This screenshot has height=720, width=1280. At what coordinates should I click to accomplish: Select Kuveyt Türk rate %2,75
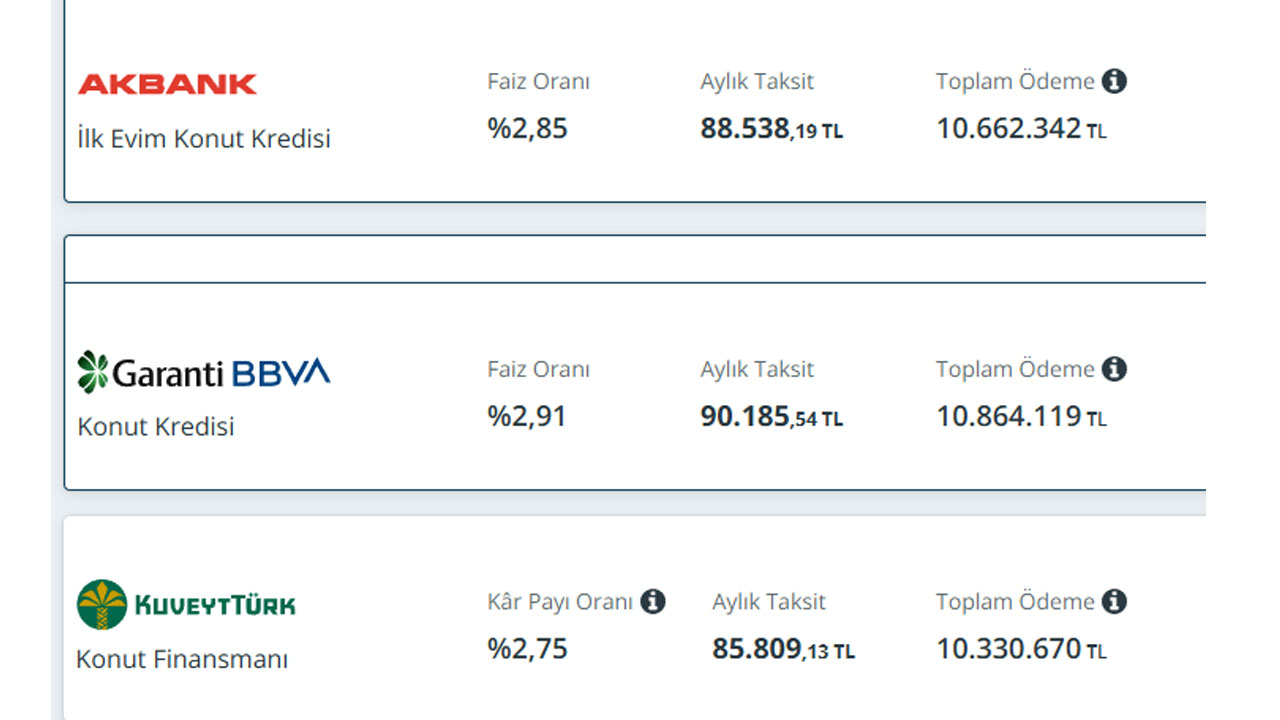pos(527,649)
